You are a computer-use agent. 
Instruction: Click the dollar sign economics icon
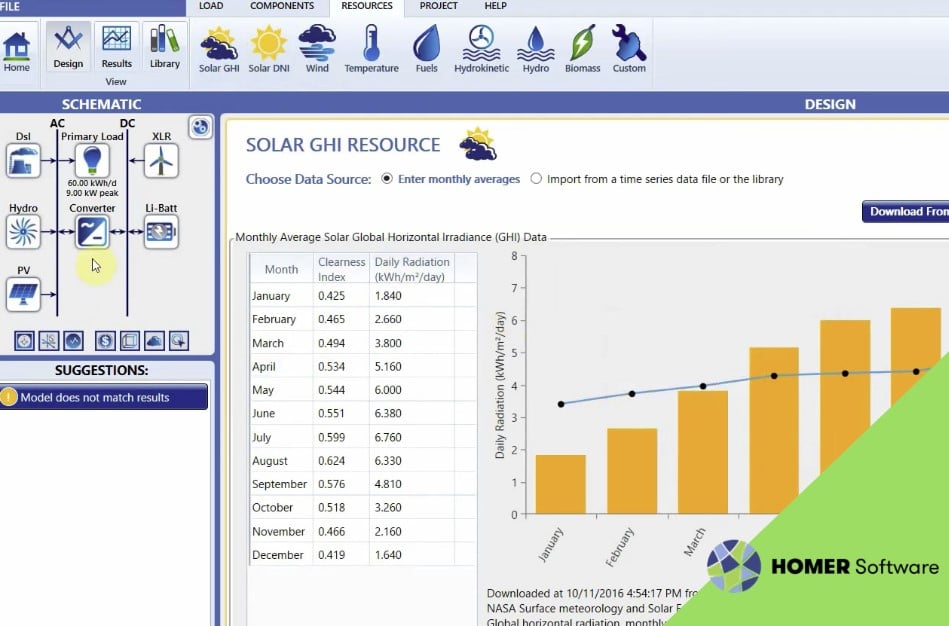(105, 341)
